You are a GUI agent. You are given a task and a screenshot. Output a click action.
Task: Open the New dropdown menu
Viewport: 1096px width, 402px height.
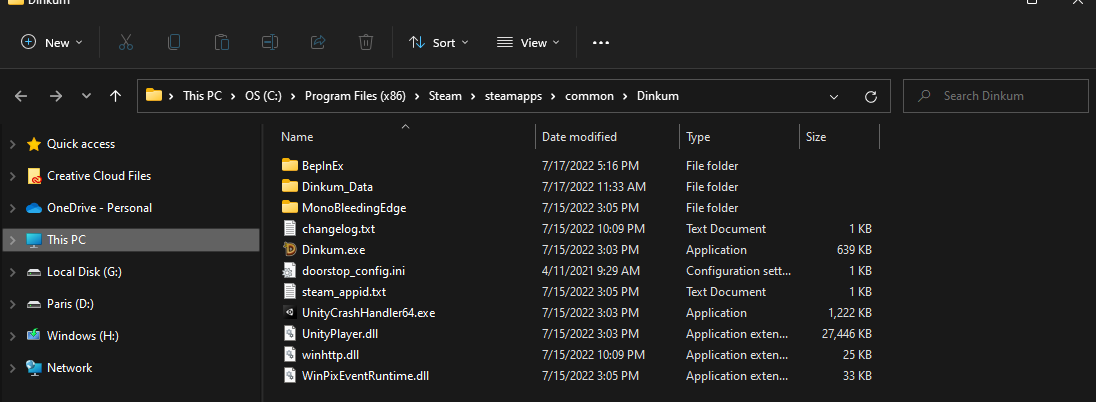52,42
